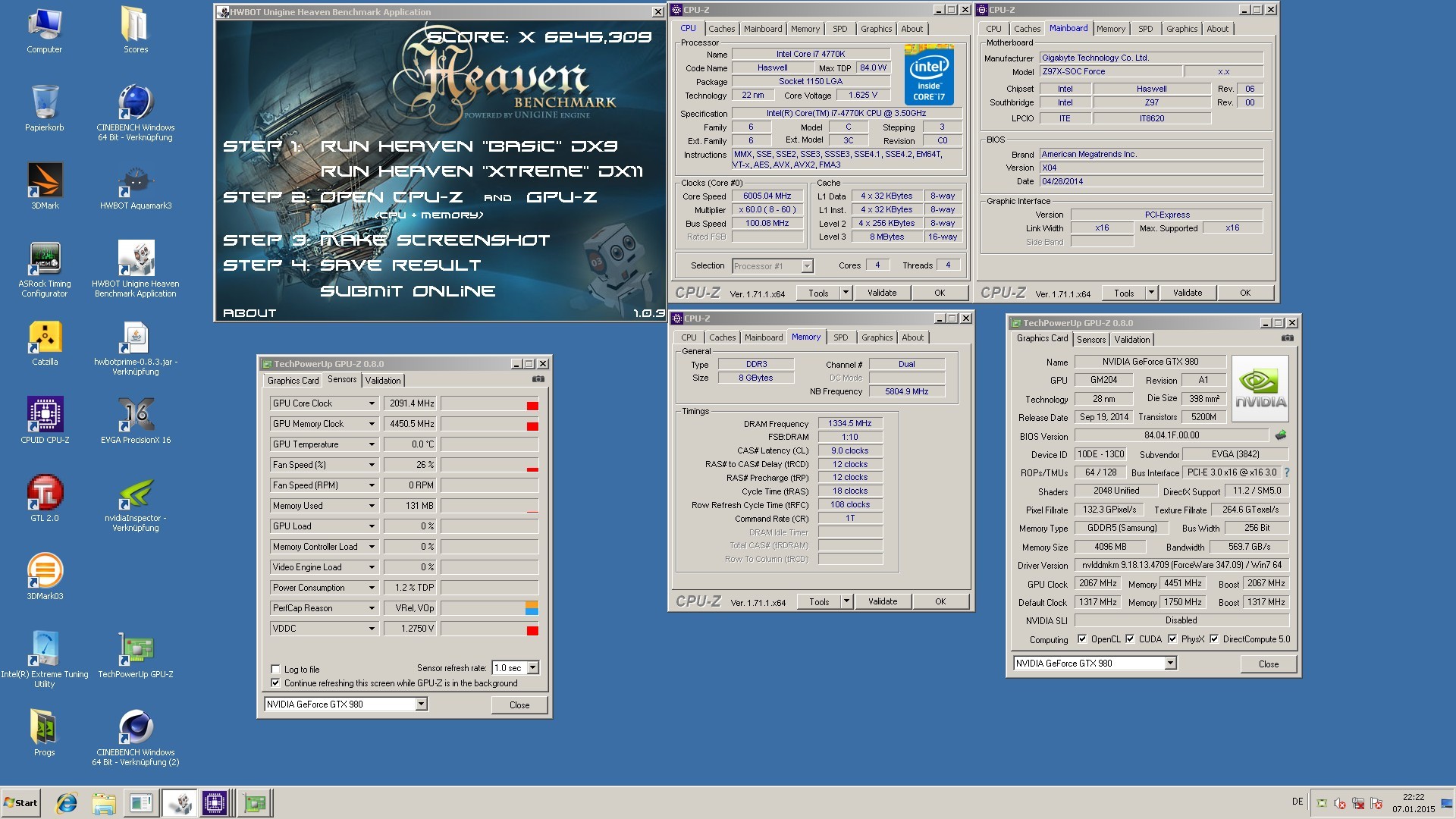
Task: Launch HWBOT Aquamark3 shortcut
Action: (136, 187)
